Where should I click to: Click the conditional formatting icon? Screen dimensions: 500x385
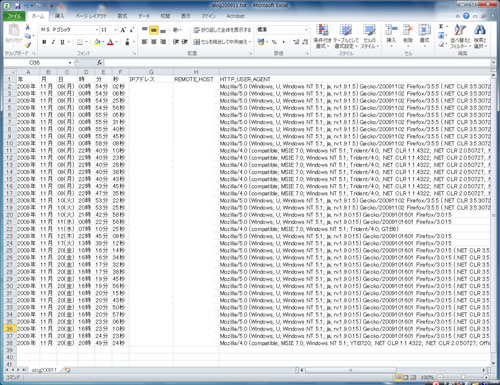(x=322, y=36)
